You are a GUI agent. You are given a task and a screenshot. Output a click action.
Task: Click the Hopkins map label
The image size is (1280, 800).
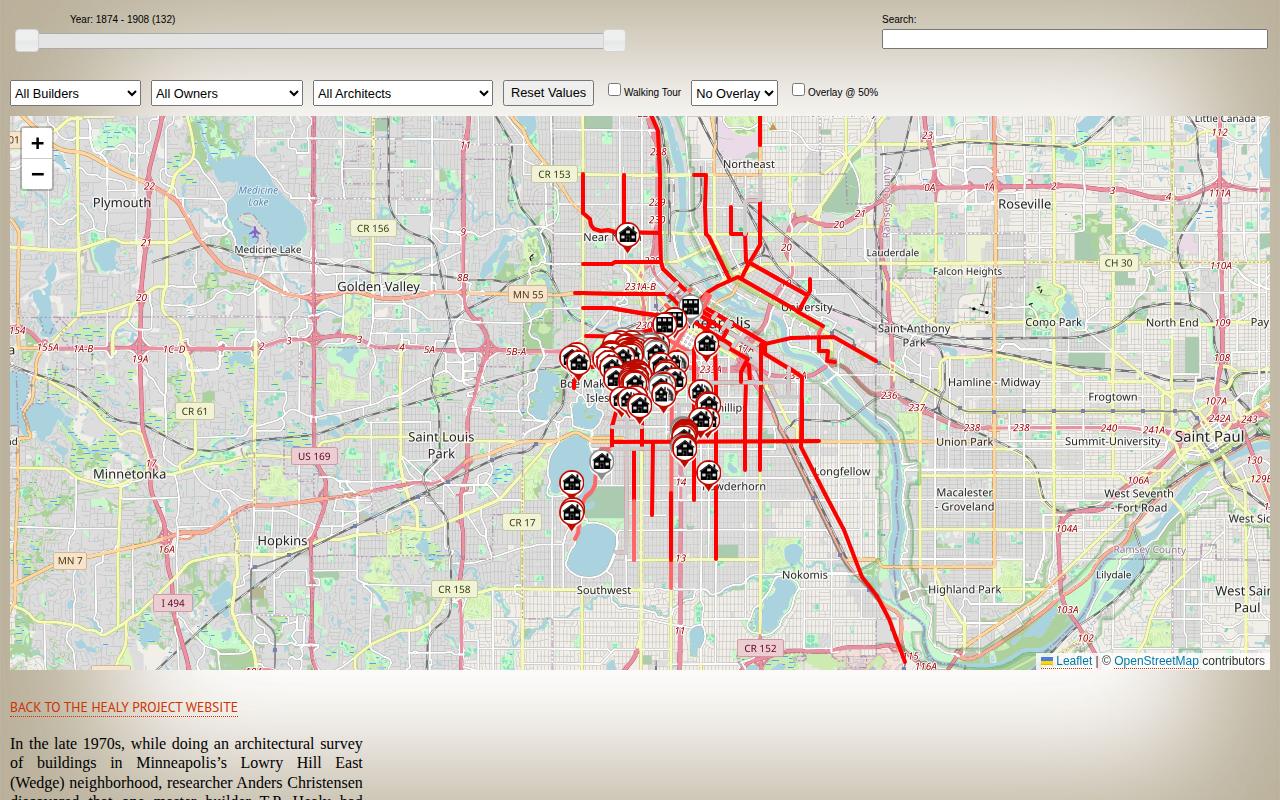click(283, 541)
